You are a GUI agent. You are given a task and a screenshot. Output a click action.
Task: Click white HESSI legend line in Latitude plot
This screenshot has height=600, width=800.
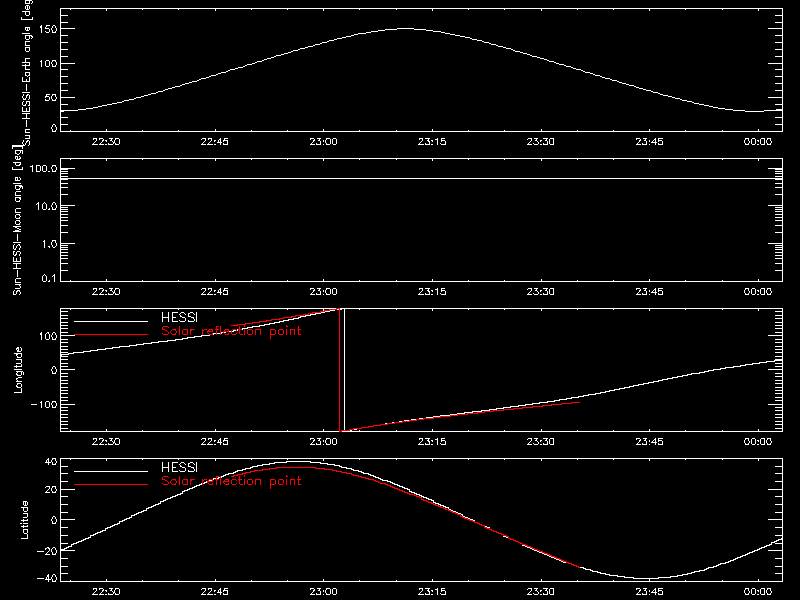(111, 471)
